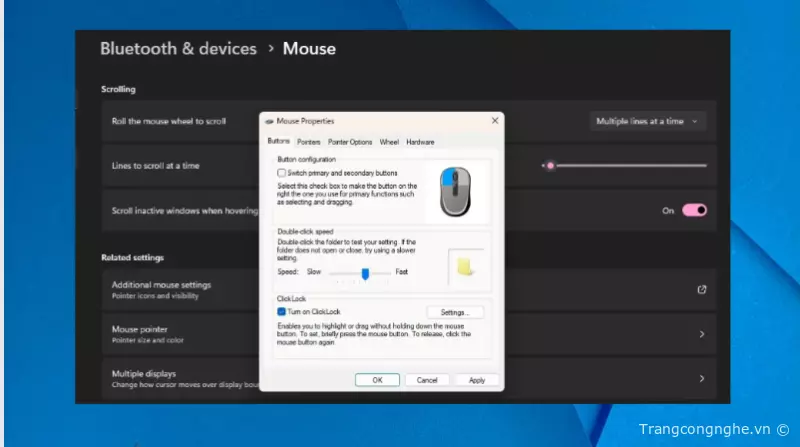
Task: Toggle off Scroll inactive windows when hovering
Action: pyautogui.click(x=694, y=211)
